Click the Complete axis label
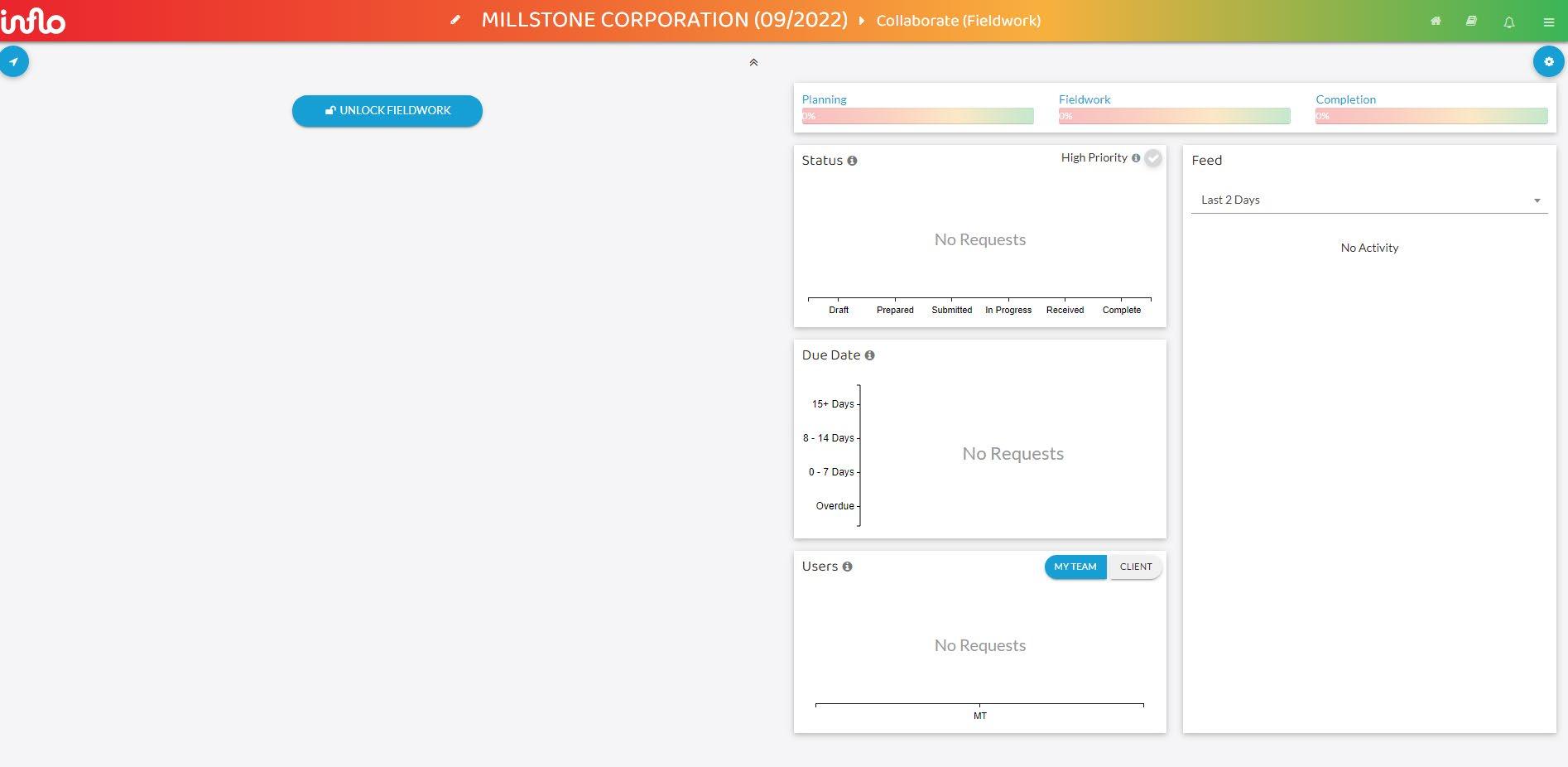Screen dimensions: 1568x767 pos(1122,310)
